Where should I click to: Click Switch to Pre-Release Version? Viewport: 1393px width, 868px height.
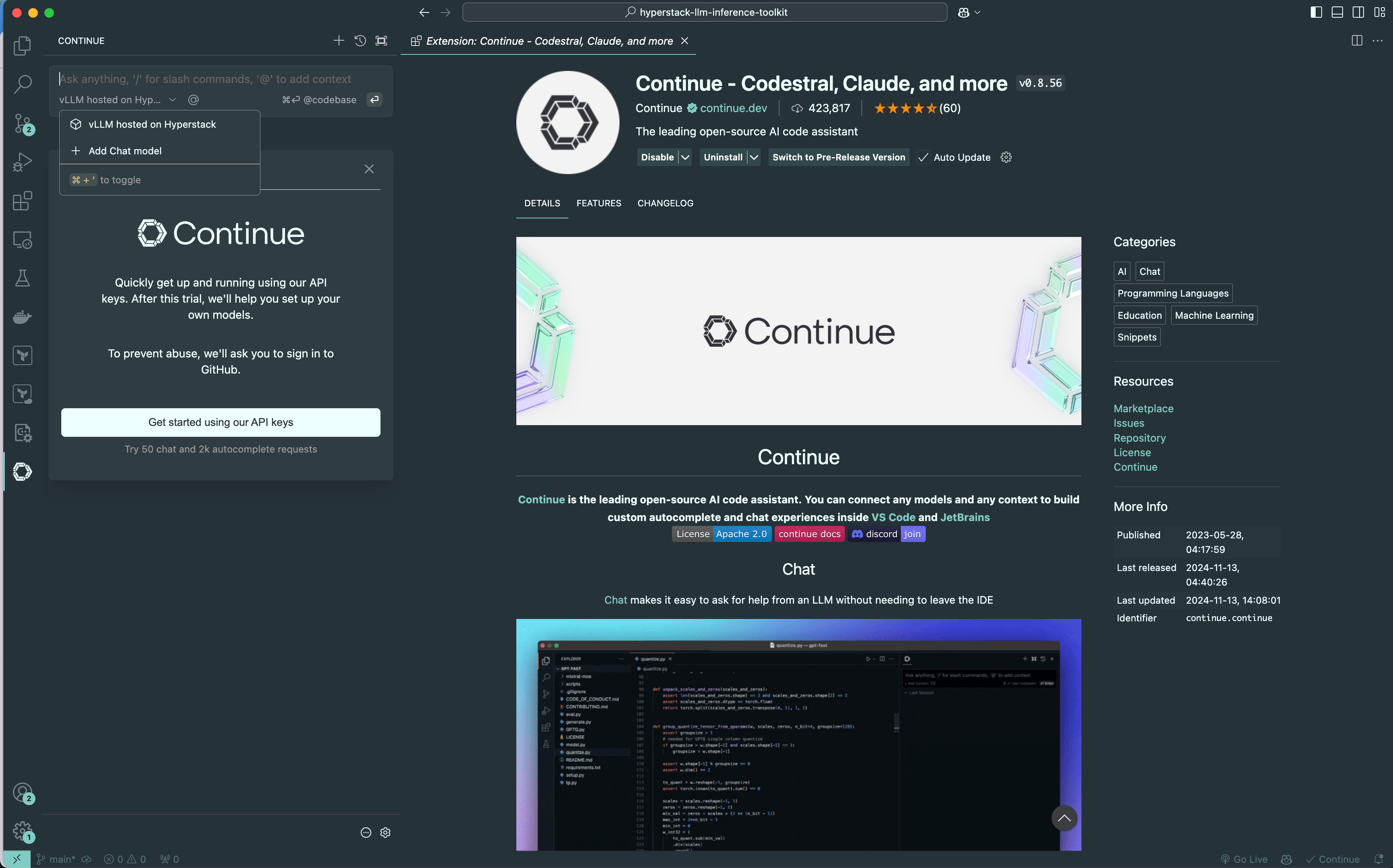(838, 157)
